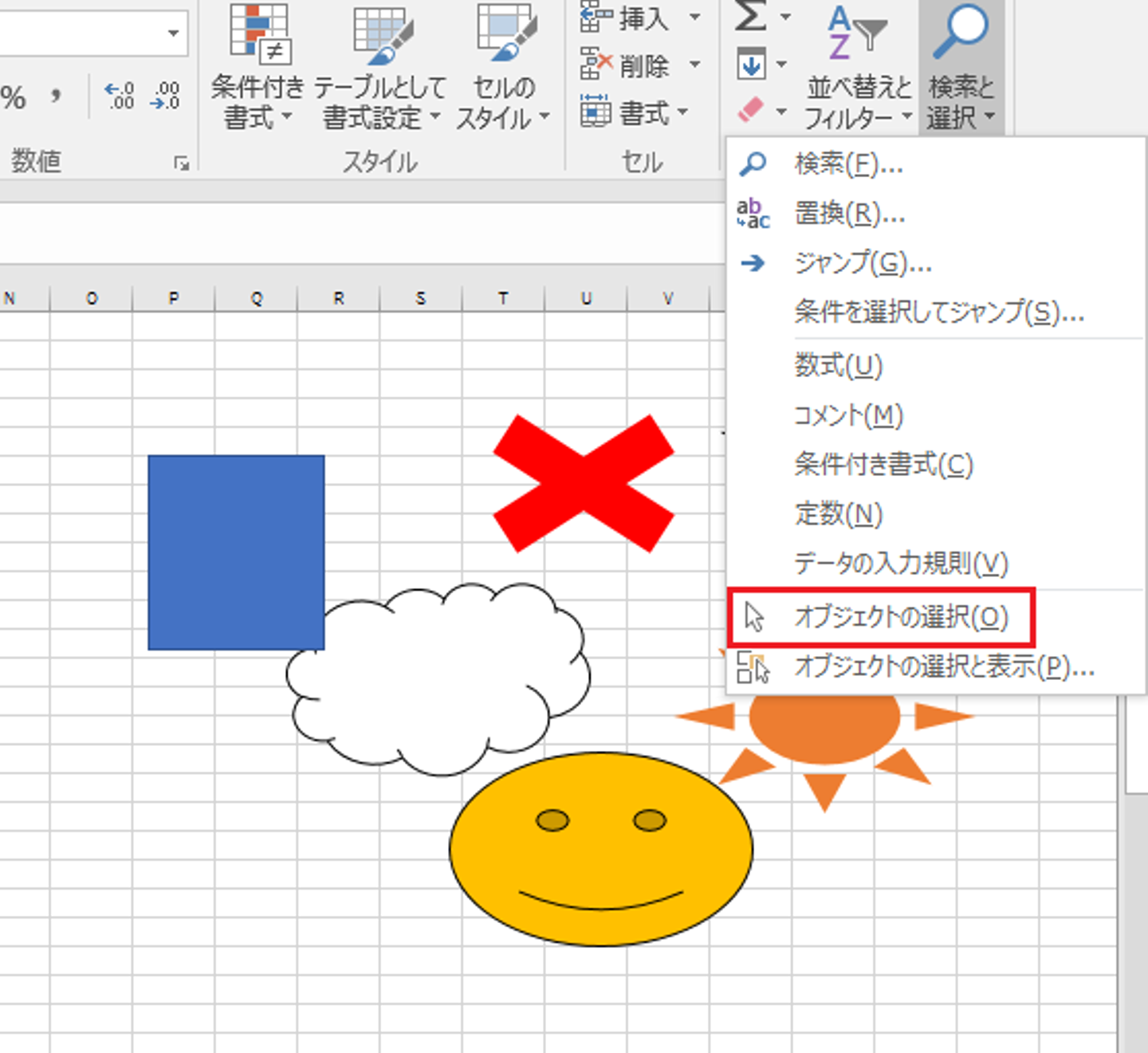The image size is (1148, 1053).
Task: Select データの入力規則(V) menu item
Action: (x=937, y=564)
